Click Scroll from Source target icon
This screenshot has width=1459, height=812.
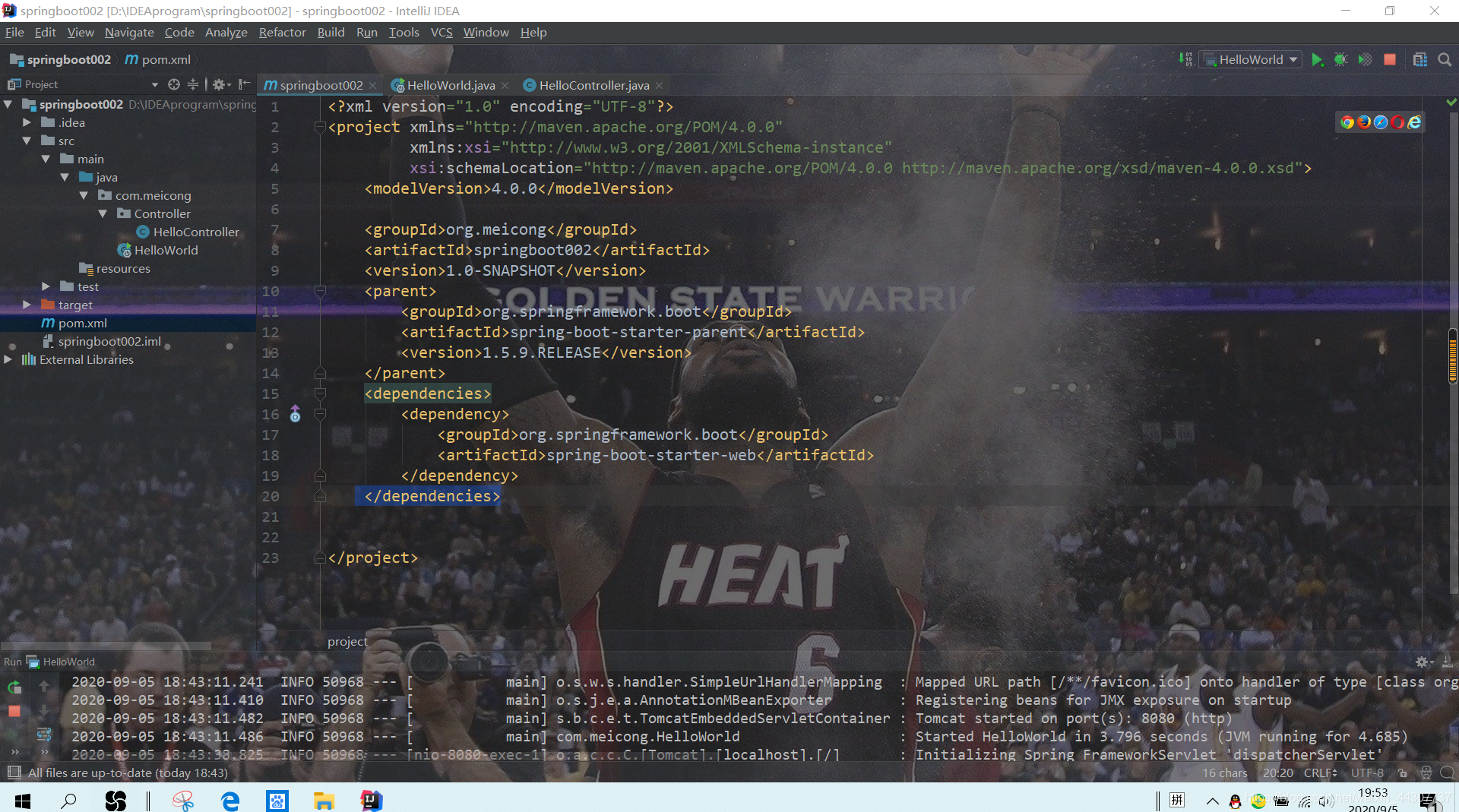[174, 84]
